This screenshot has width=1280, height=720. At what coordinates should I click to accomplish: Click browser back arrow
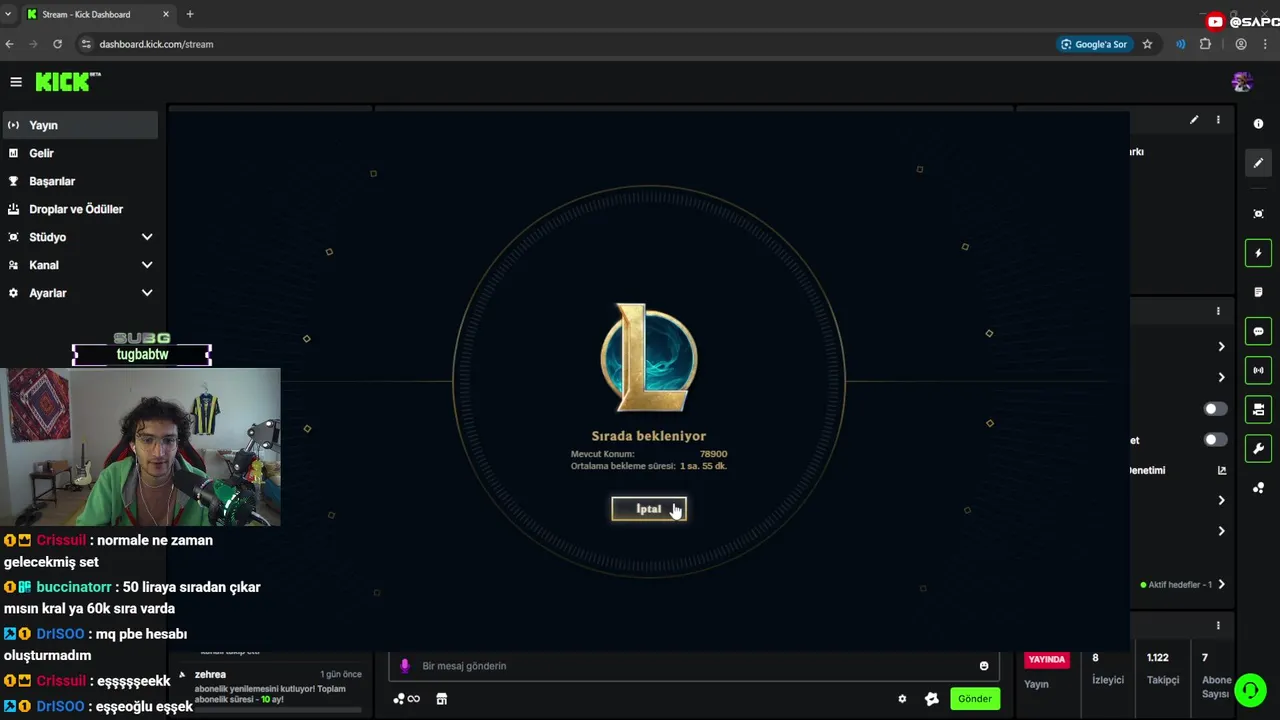[9, 44]
